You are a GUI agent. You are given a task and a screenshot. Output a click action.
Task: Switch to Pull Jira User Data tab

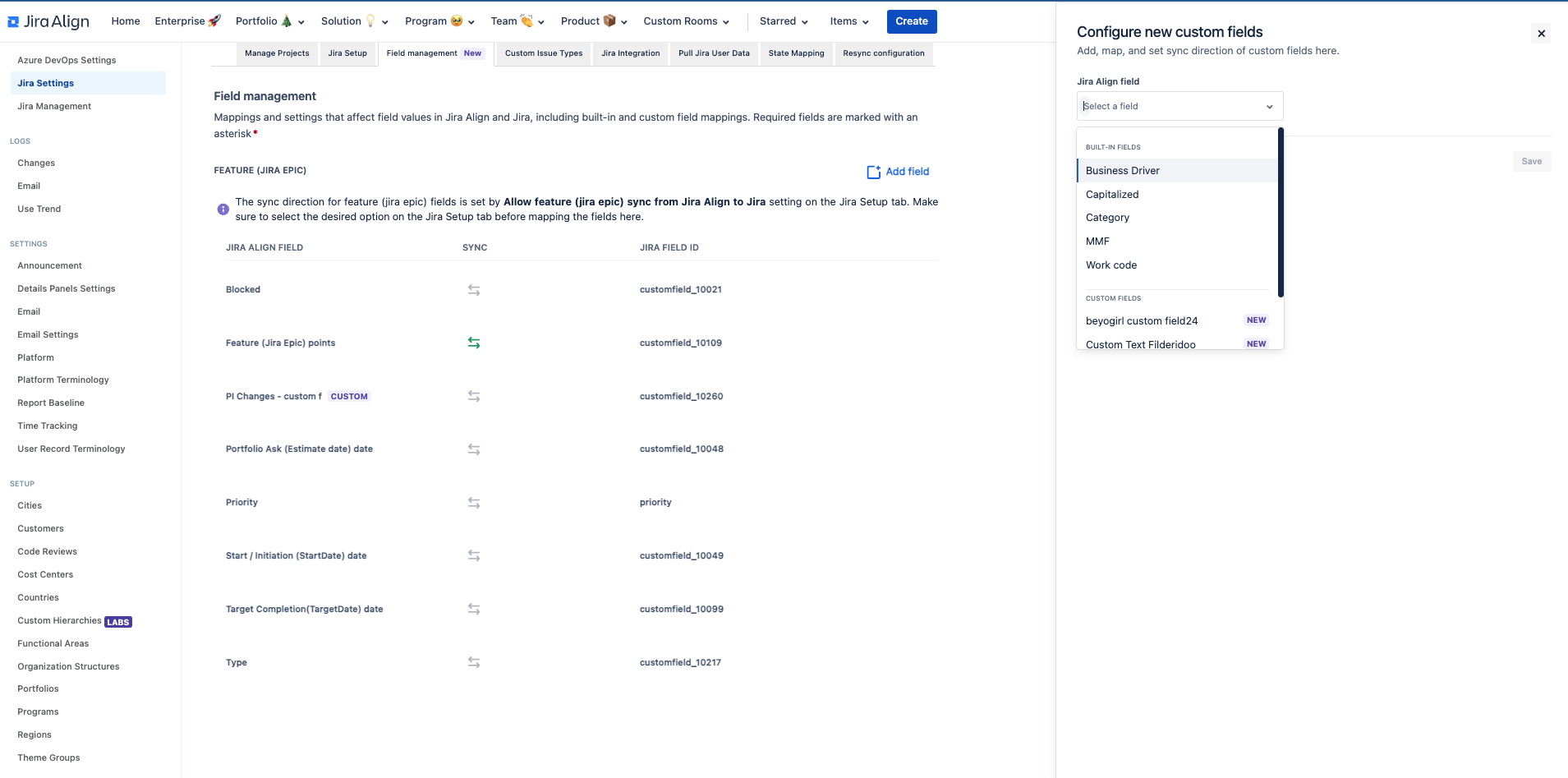(x=714, y=53)
